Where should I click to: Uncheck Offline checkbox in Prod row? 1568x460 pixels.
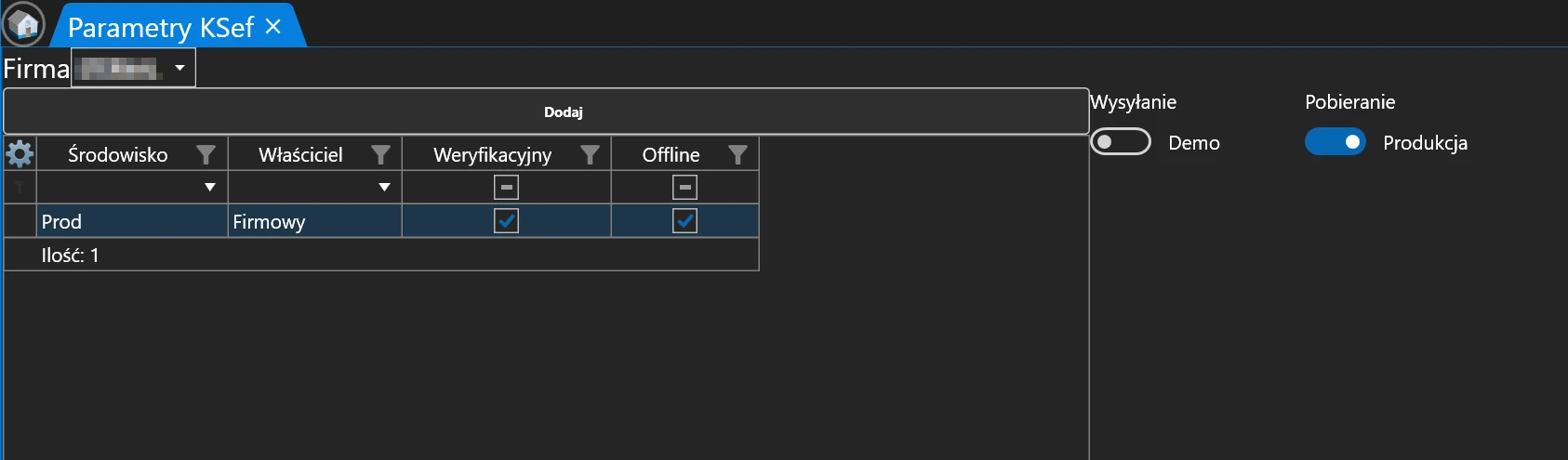[x=684, y=221]
